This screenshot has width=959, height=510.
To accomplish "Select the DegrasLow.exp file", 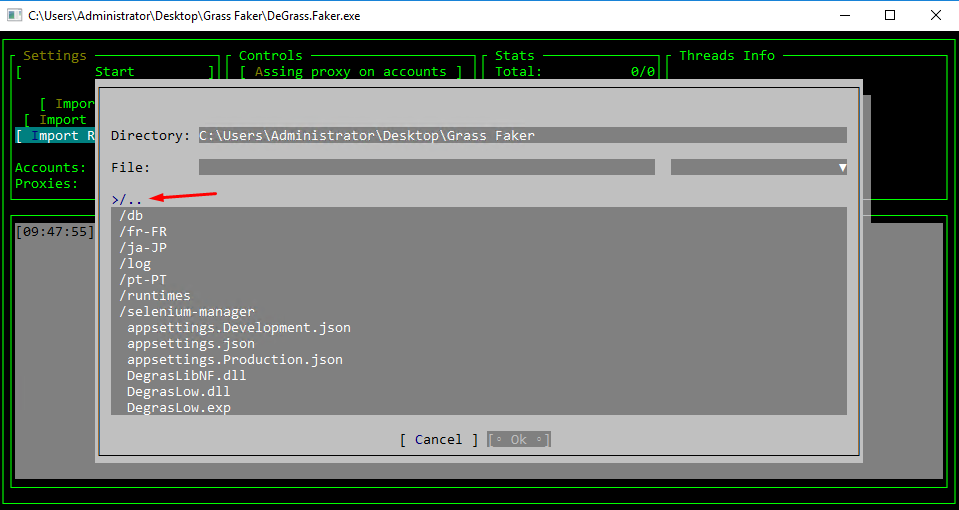I will (179, 408).
